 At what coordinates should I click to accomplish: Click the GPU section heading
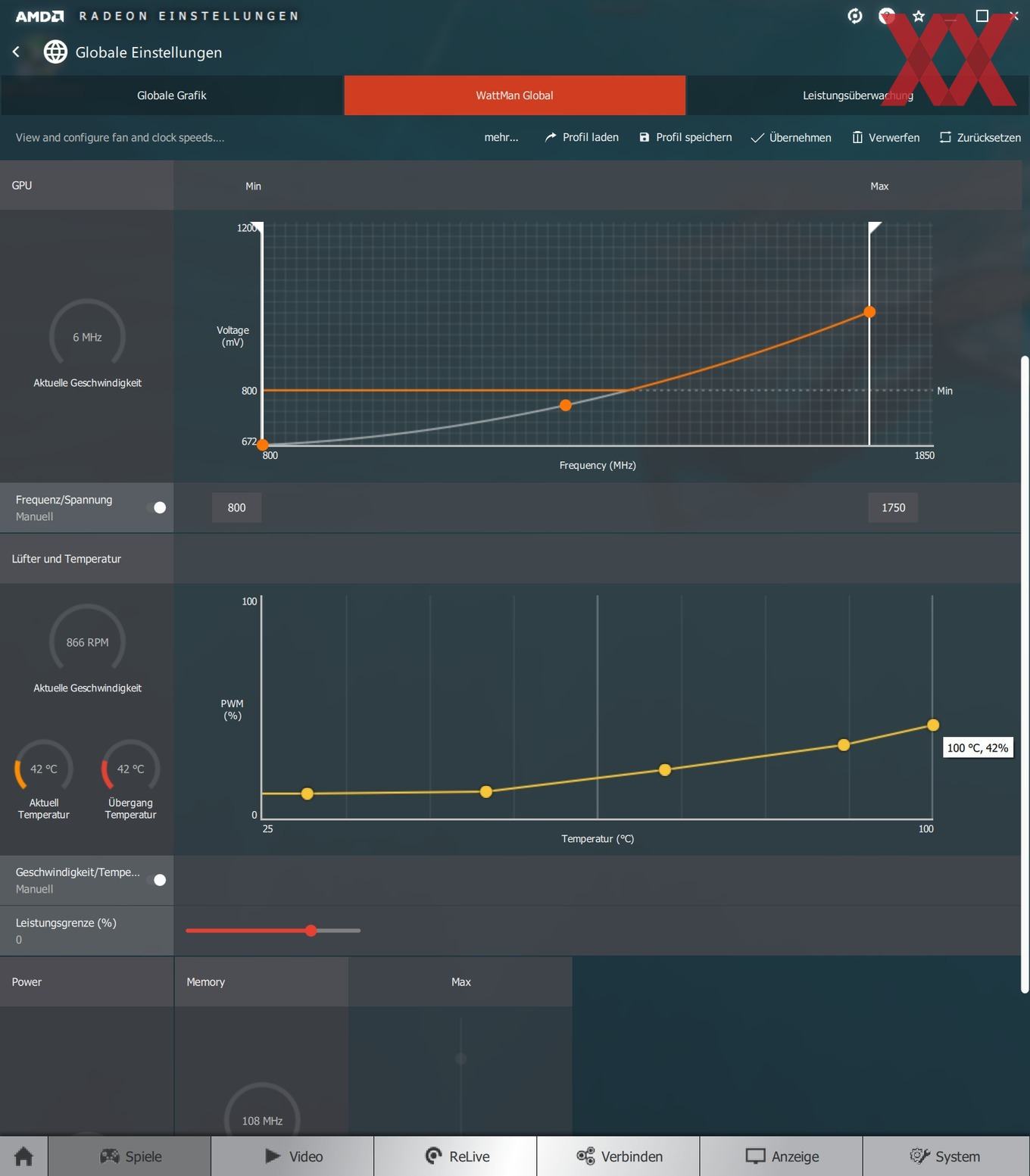tap(22, 185)
